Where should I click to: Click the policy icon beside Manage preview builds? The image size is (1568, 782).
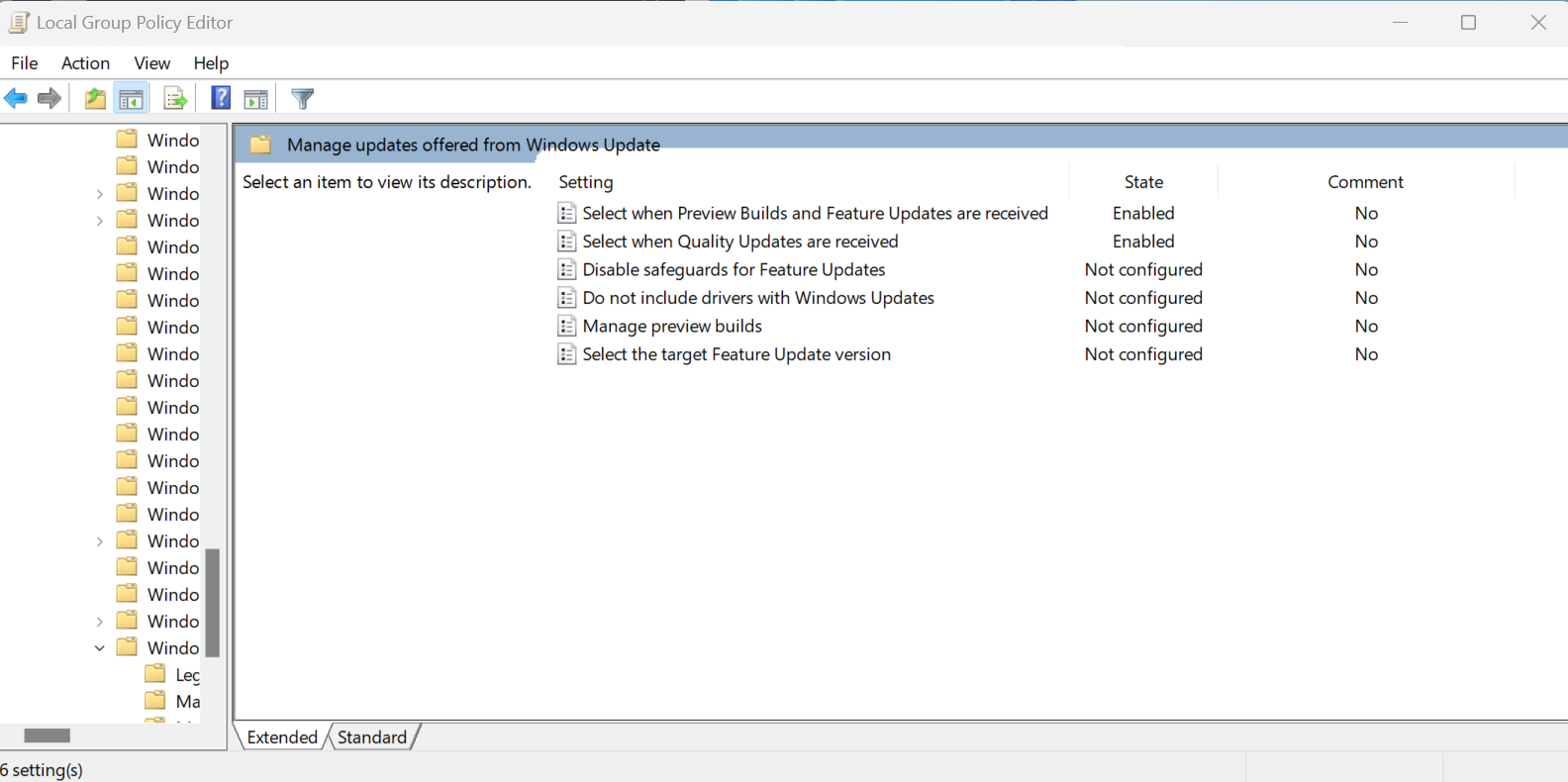click(x=566, y=327)
